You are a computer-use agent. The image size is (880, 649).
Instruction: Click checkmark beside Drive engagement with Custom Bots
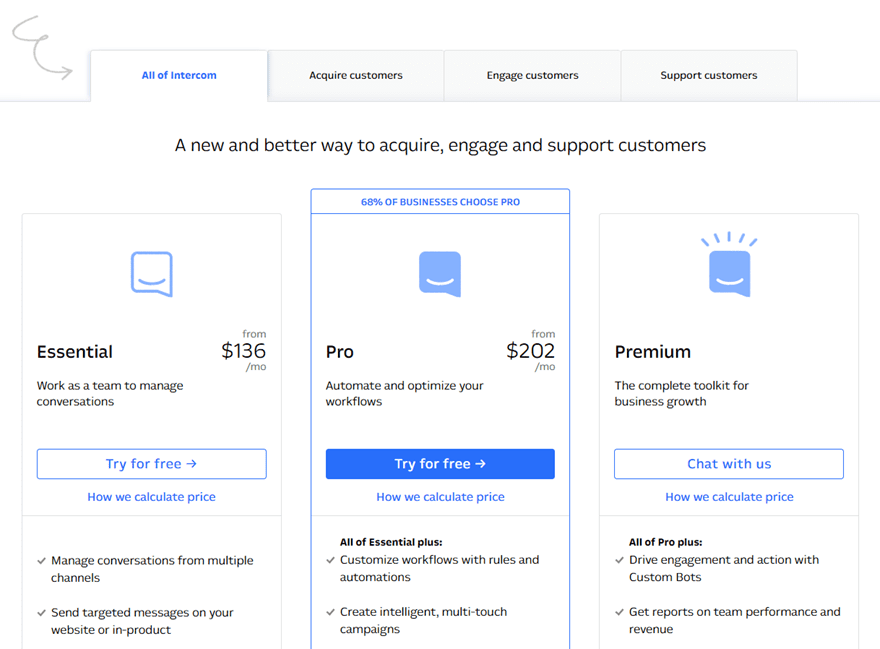pyautogui.click(x=619, y=560)
